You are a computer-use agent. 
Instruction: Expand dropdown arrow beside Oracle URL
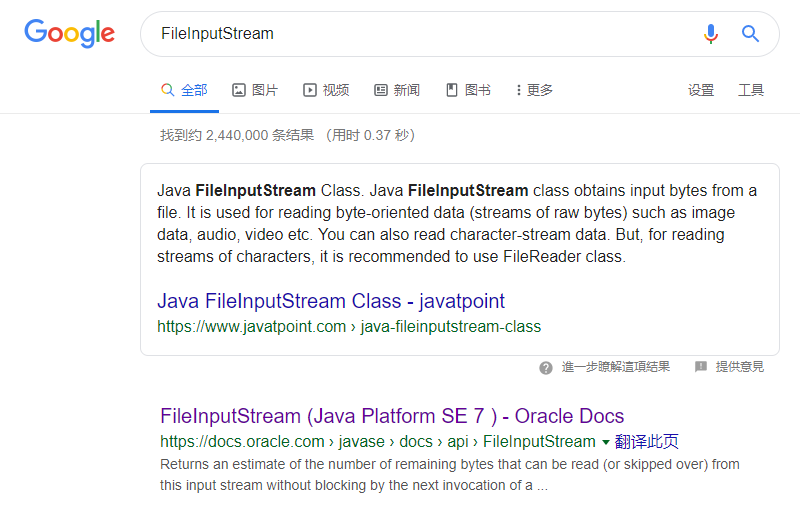(606, 442)
